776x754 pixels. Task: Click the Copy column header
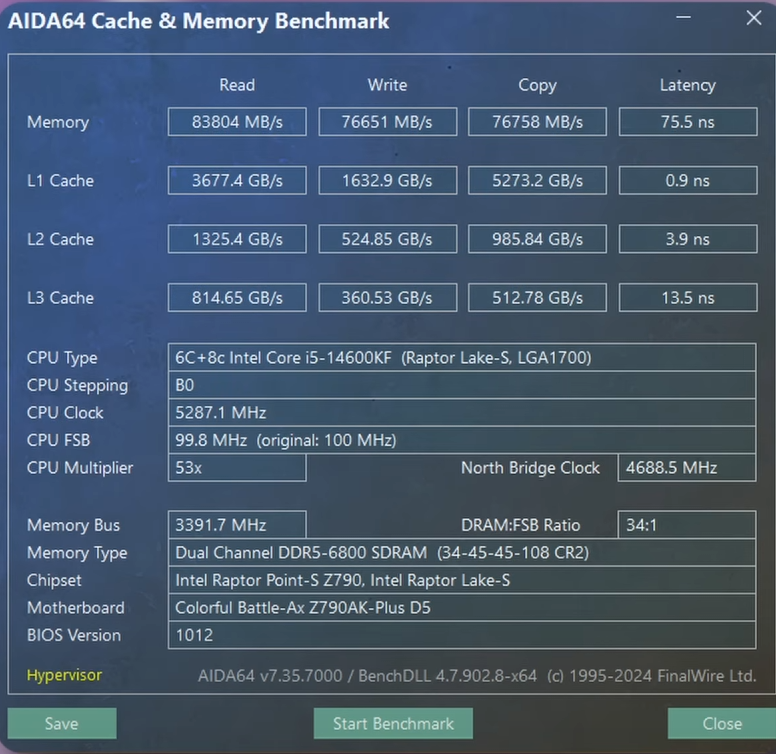[x=537, y=85]
